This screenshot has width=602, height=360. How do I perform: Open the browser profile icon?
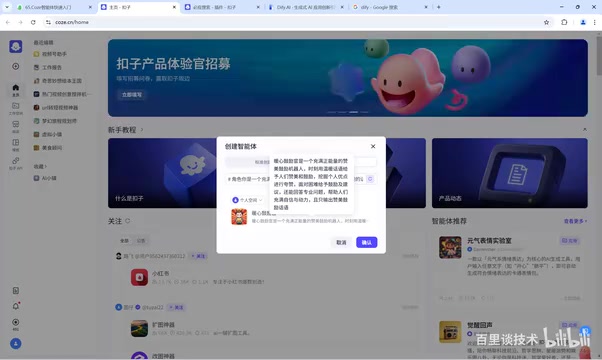pyautogui.click(x=583, y=22)
